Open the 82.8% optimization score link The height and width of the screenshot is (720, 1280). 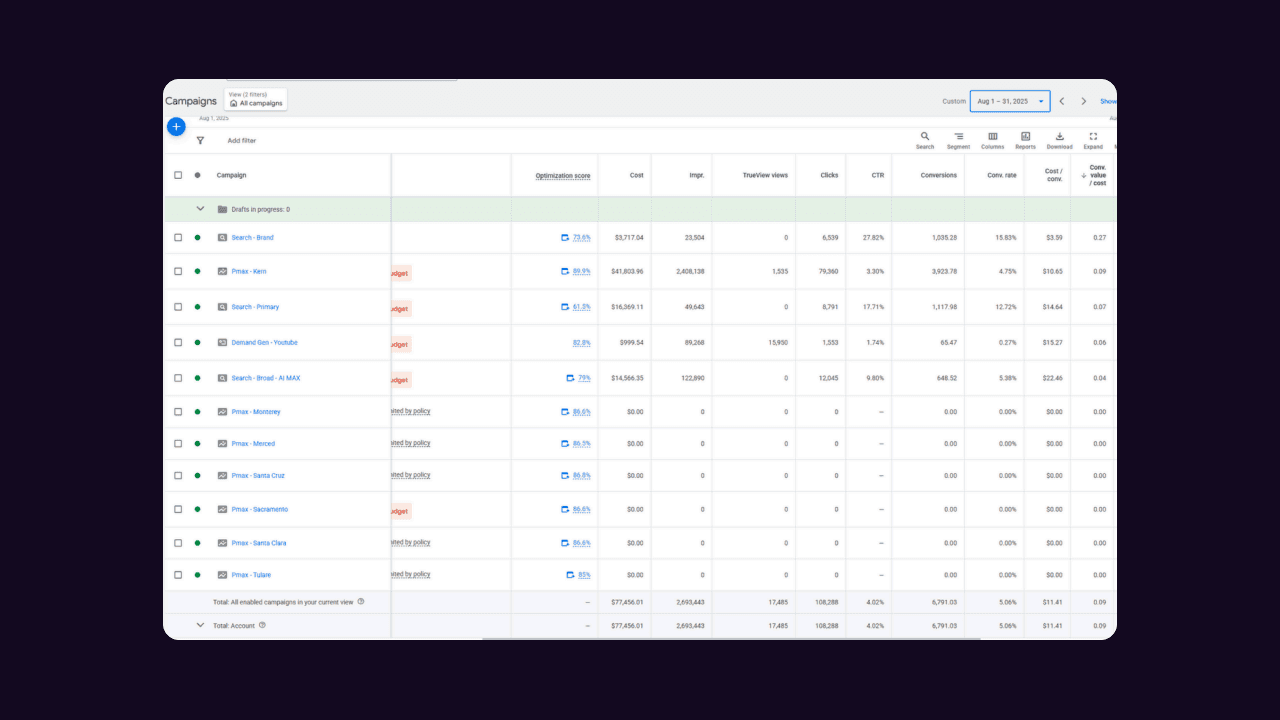[x=581, y=343]
